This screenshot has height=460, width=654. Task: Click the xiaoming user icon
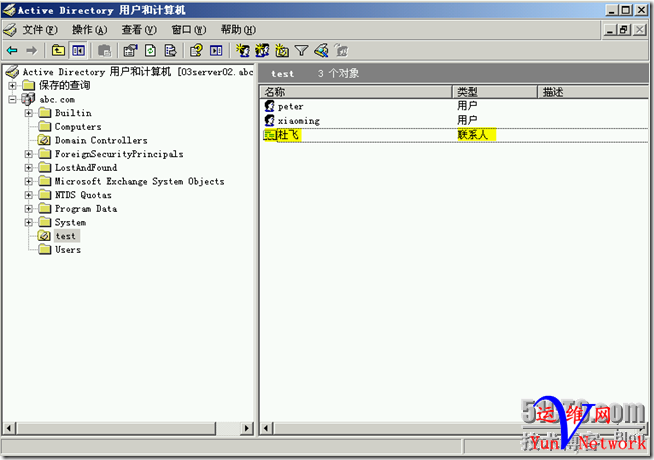[269, 121]
